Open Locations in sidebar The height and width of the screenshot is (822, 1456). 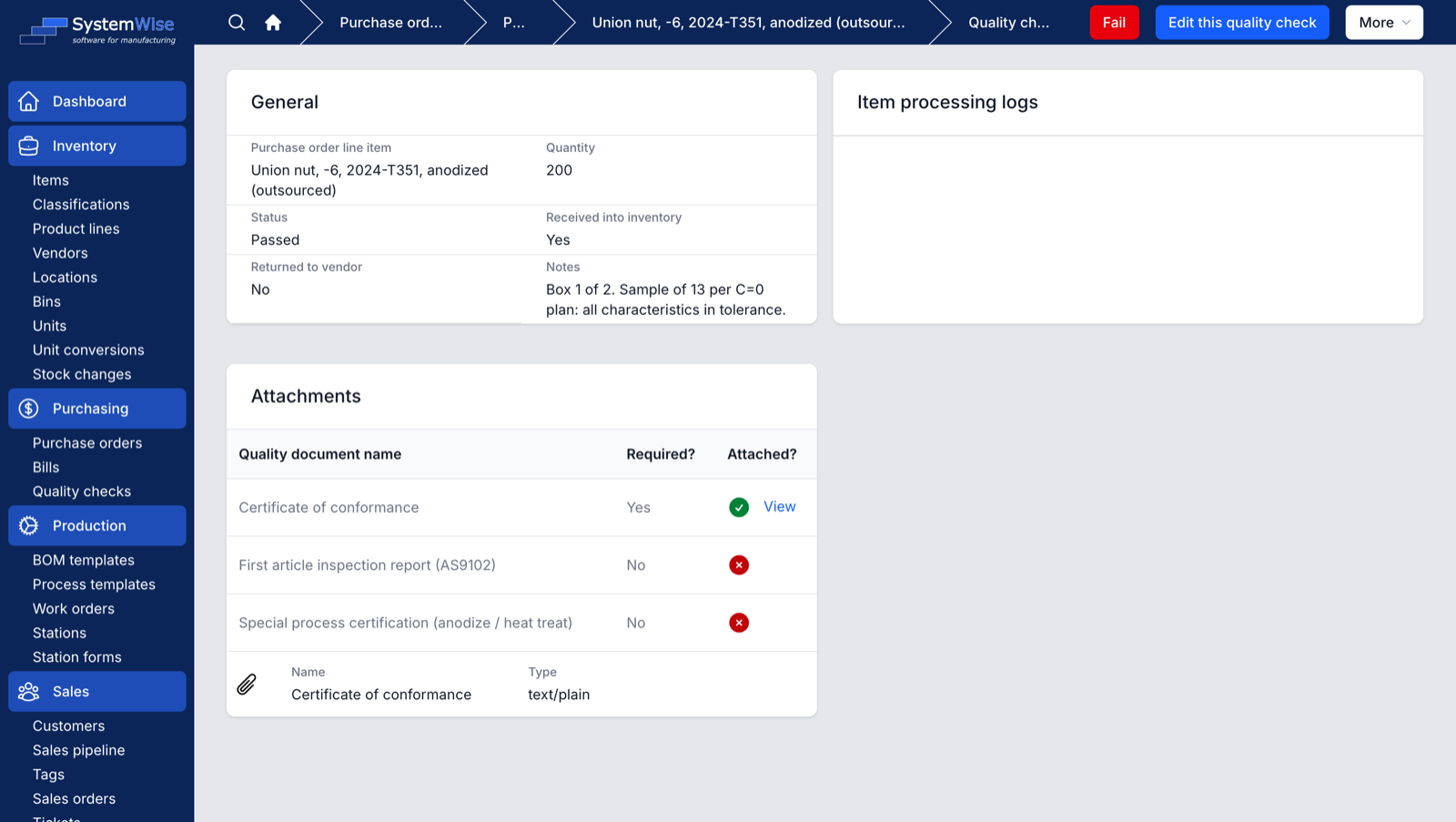65,278
